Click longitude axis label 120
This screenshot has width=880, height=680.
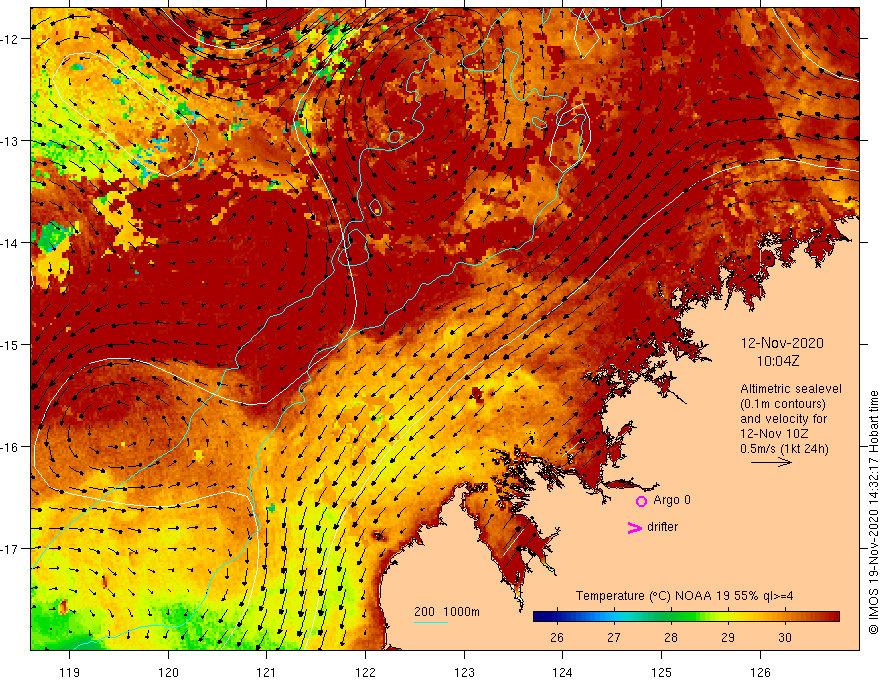[168, 672]
